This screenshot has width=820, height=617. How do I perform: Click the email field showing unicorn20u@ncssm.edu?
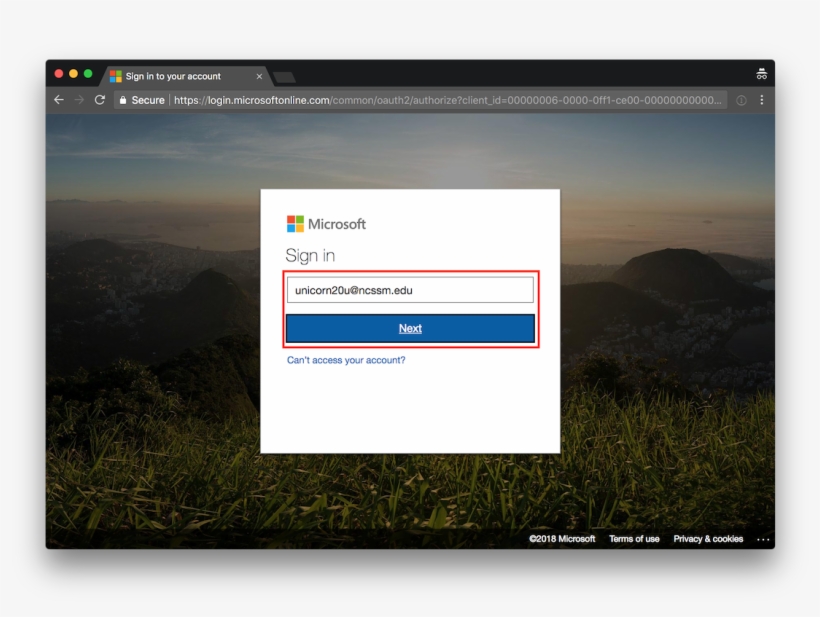[x=410, y=289]
